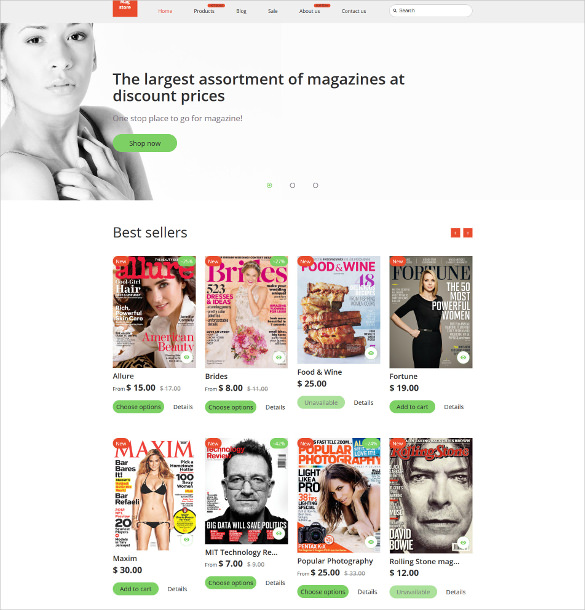Add Fortune magazine to cart
585x610 pixels.
click(x=412, y=407)
